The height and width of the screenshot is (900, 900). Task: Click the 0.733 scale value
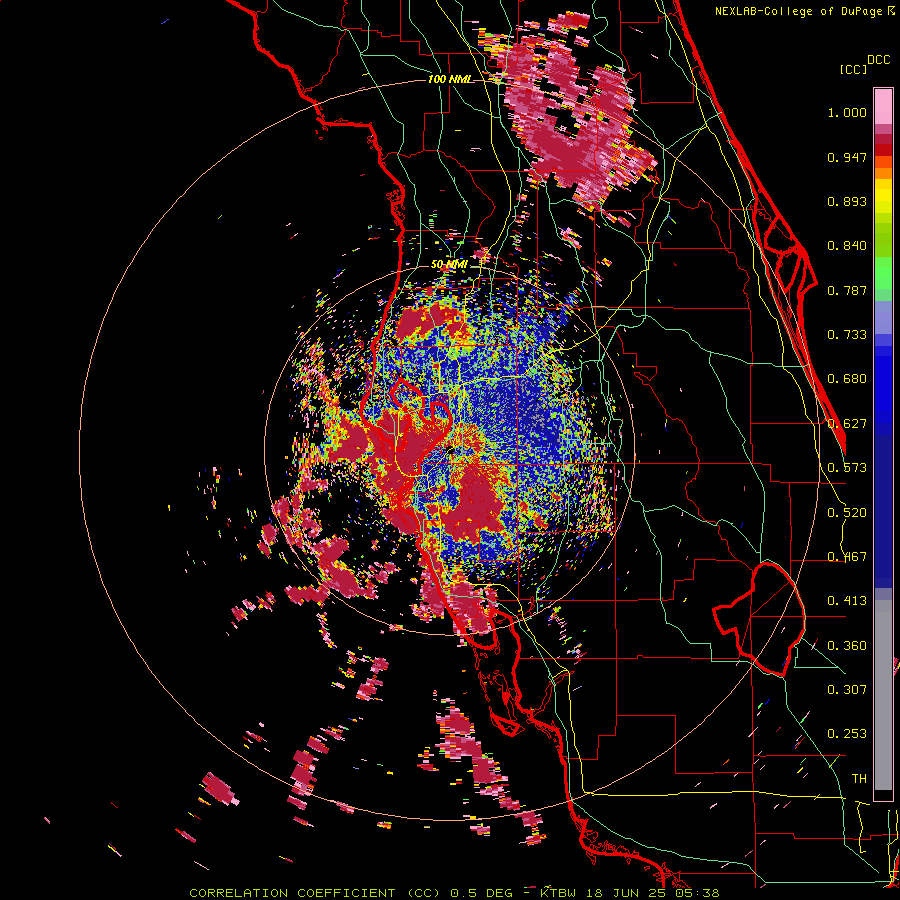[x=847, y=335]
